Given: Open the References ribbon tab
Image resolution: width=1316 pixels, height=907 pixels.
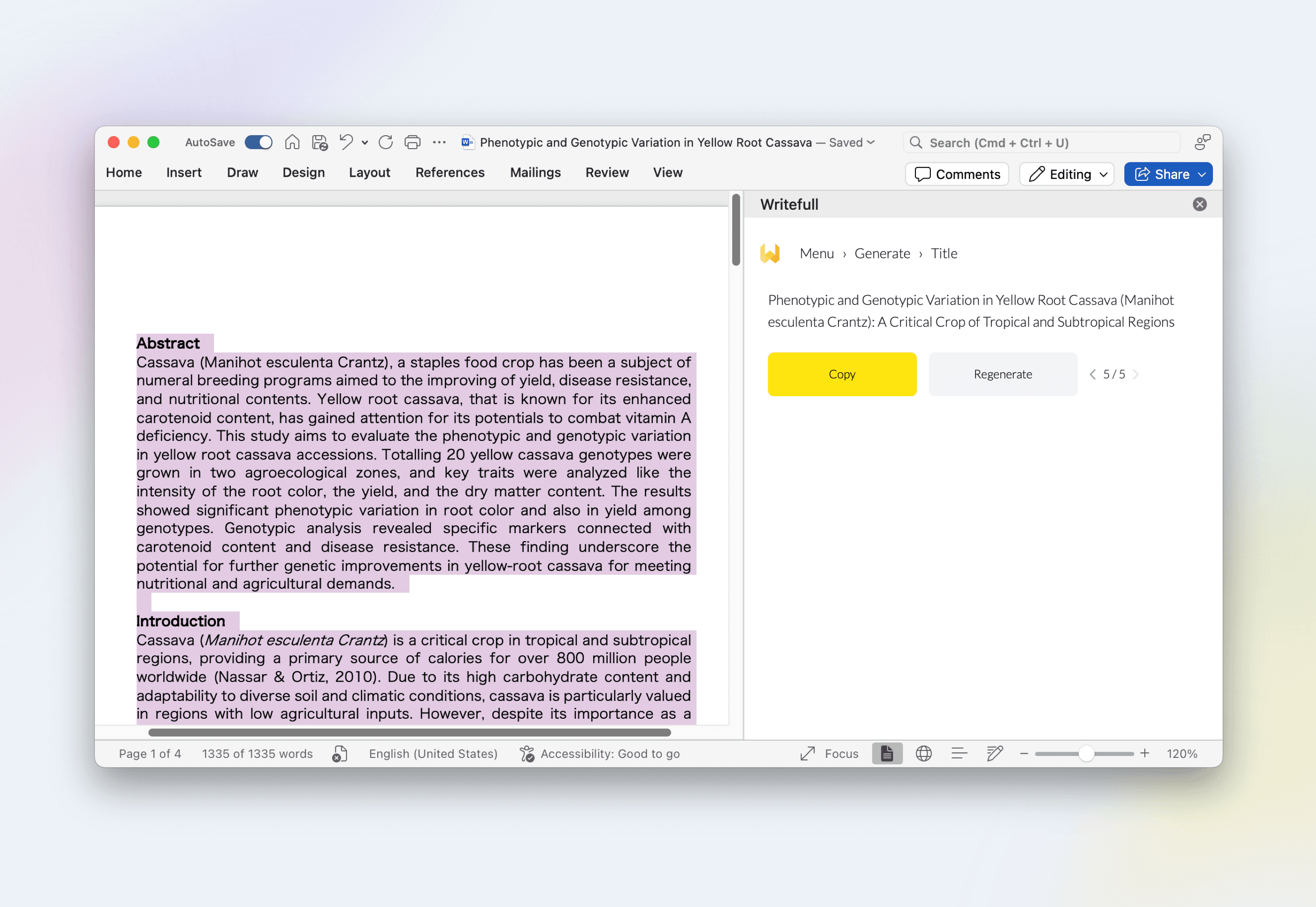Looking at the screenshot, I should click(x=450, y=172).
